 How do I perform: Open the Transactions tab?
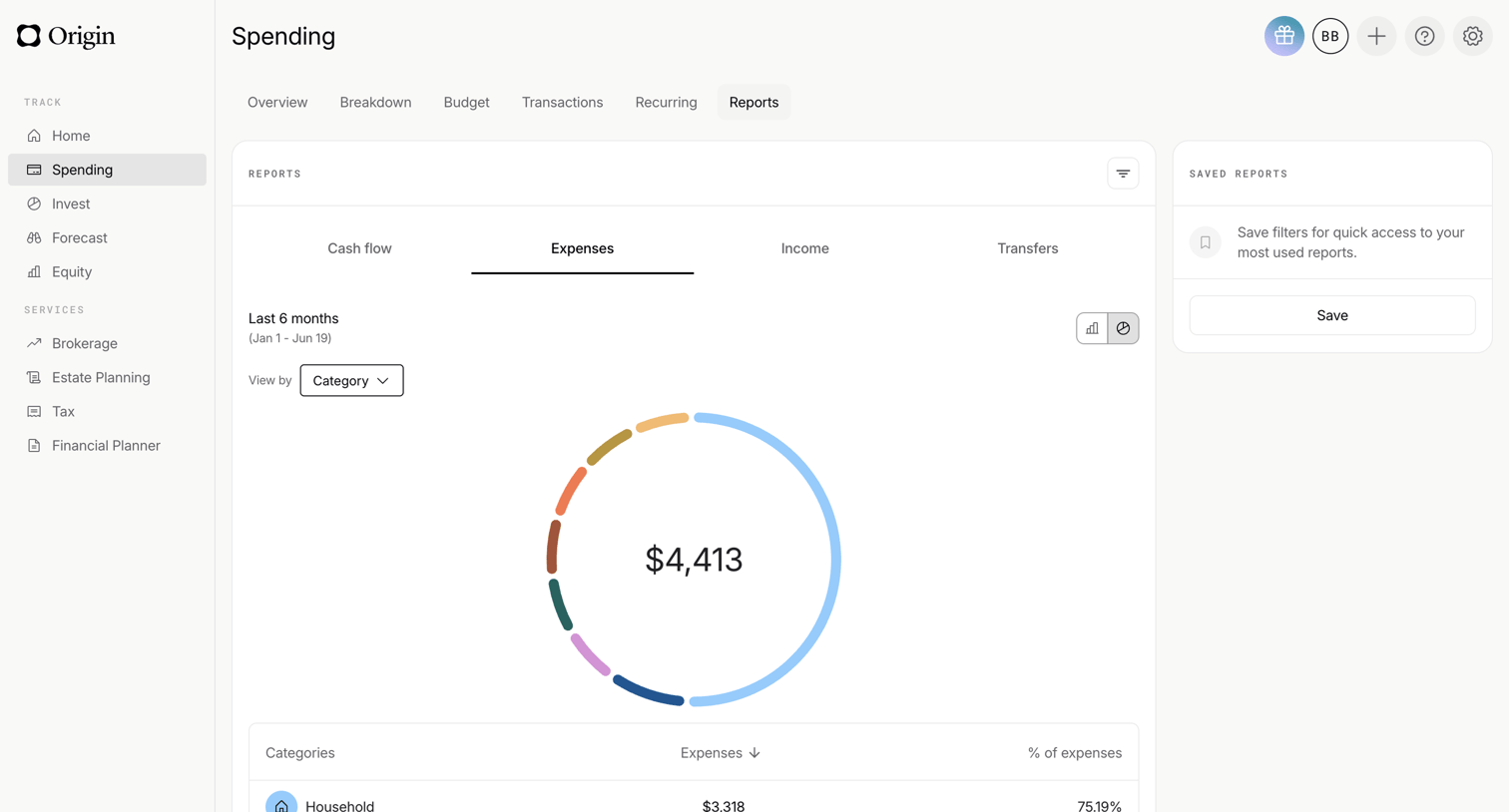(x=562, y=102)
